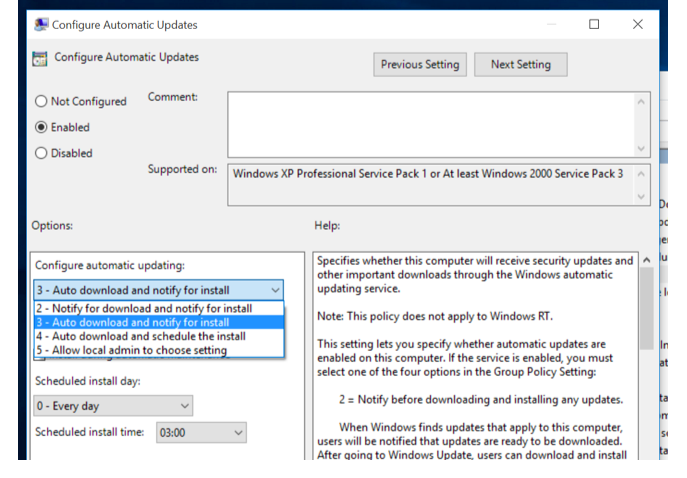The image size is (687, 478).
Task: Click the Configure Automatic Updates title bar icon
Action: [41, 25]
